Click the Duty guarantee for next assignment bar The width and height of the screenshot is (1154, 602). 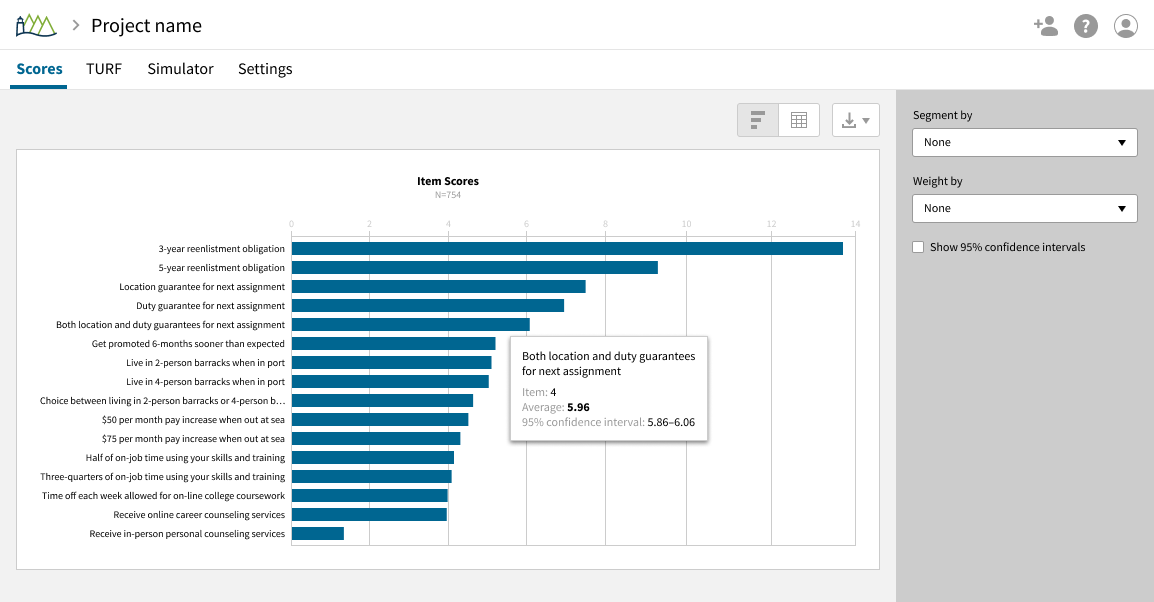click(428, 305)
